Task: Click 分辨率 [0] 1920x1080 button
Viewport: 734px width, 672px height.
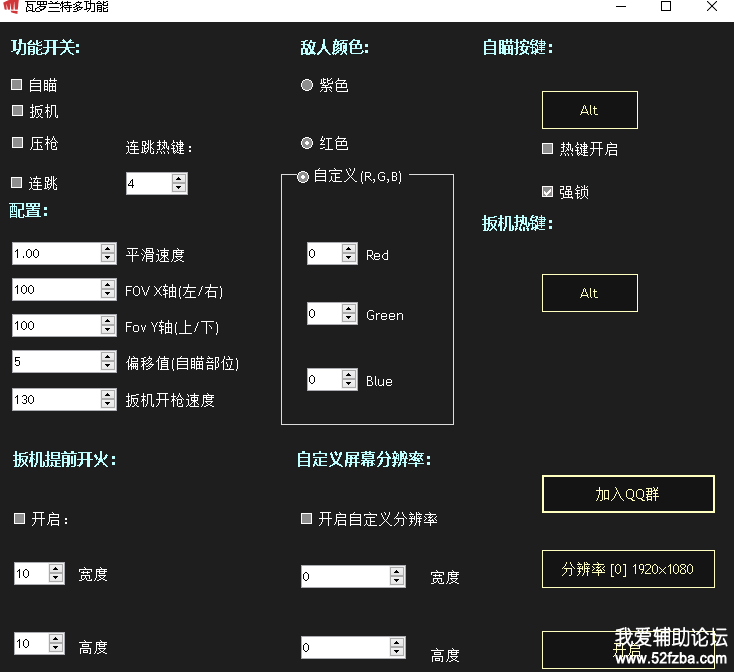Action: point(628,569)
